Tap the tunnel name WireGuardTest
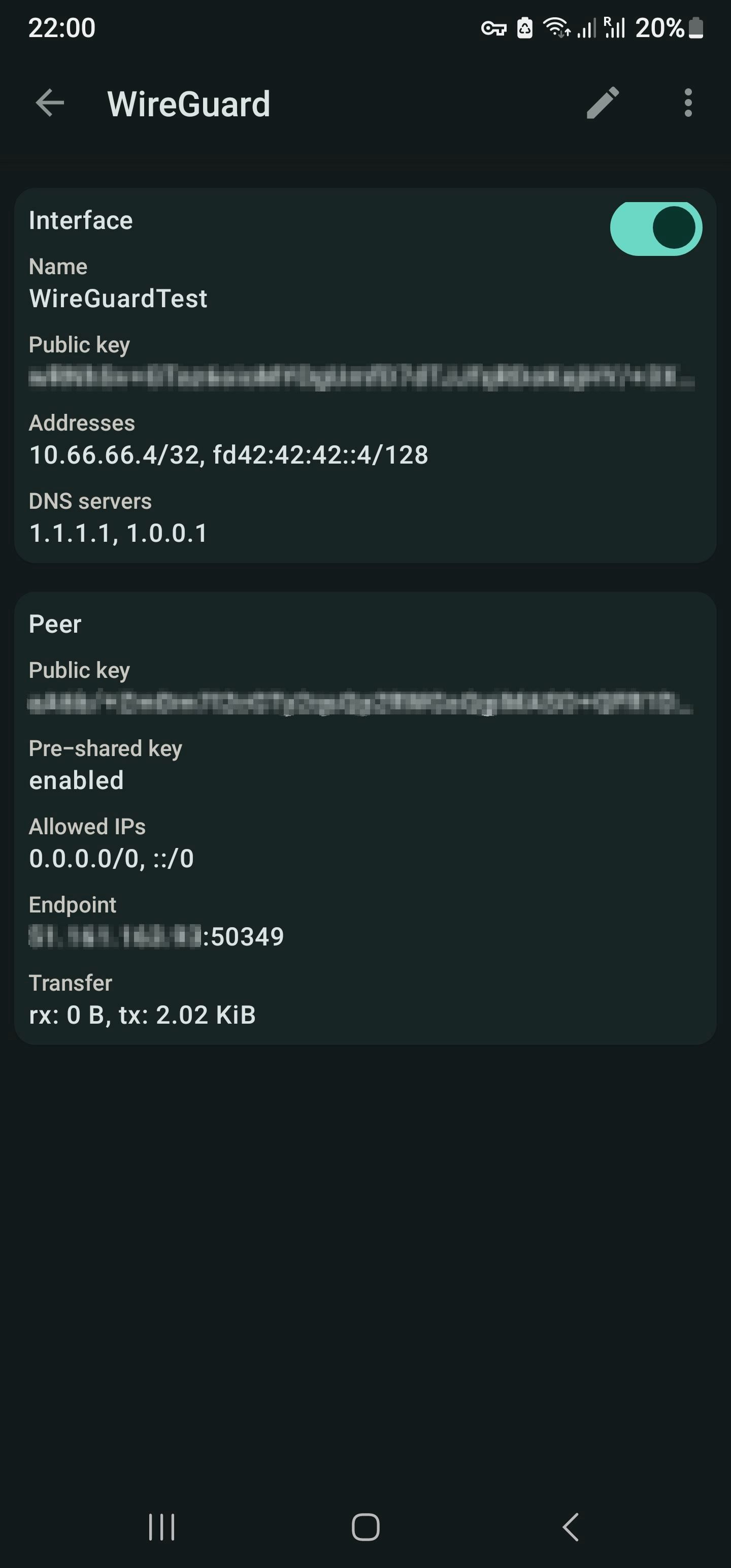731x1568 pixels. point(119,298)
